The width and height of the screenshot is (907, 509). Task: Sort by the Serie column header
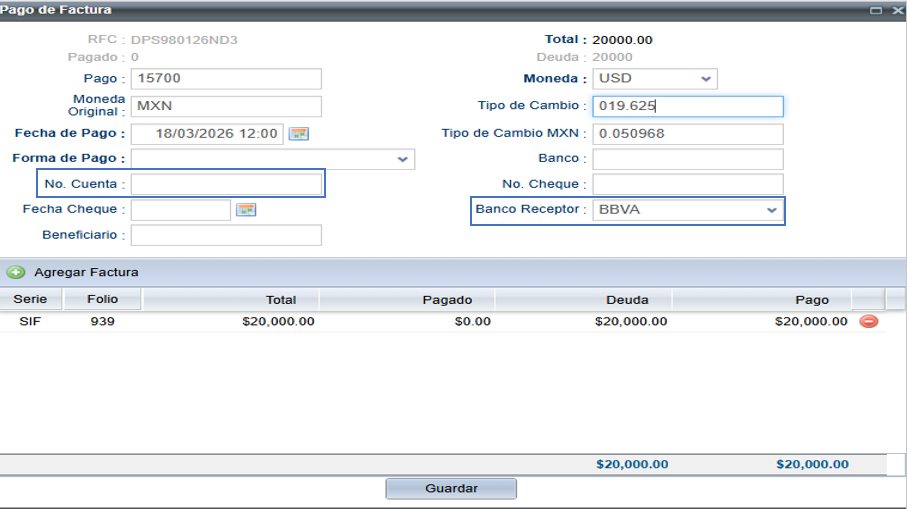[30, 299]
